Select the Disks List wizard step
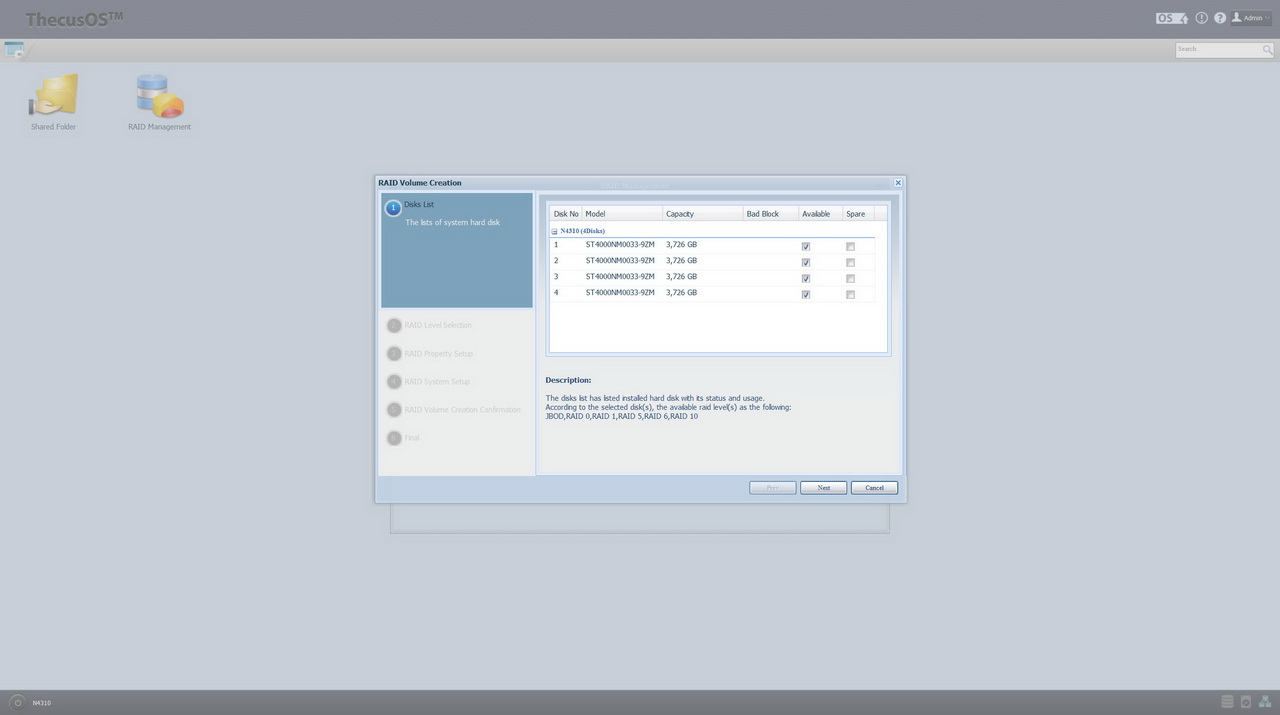The height and width of the screenshot is (715, 1280). tap(457, 250)
